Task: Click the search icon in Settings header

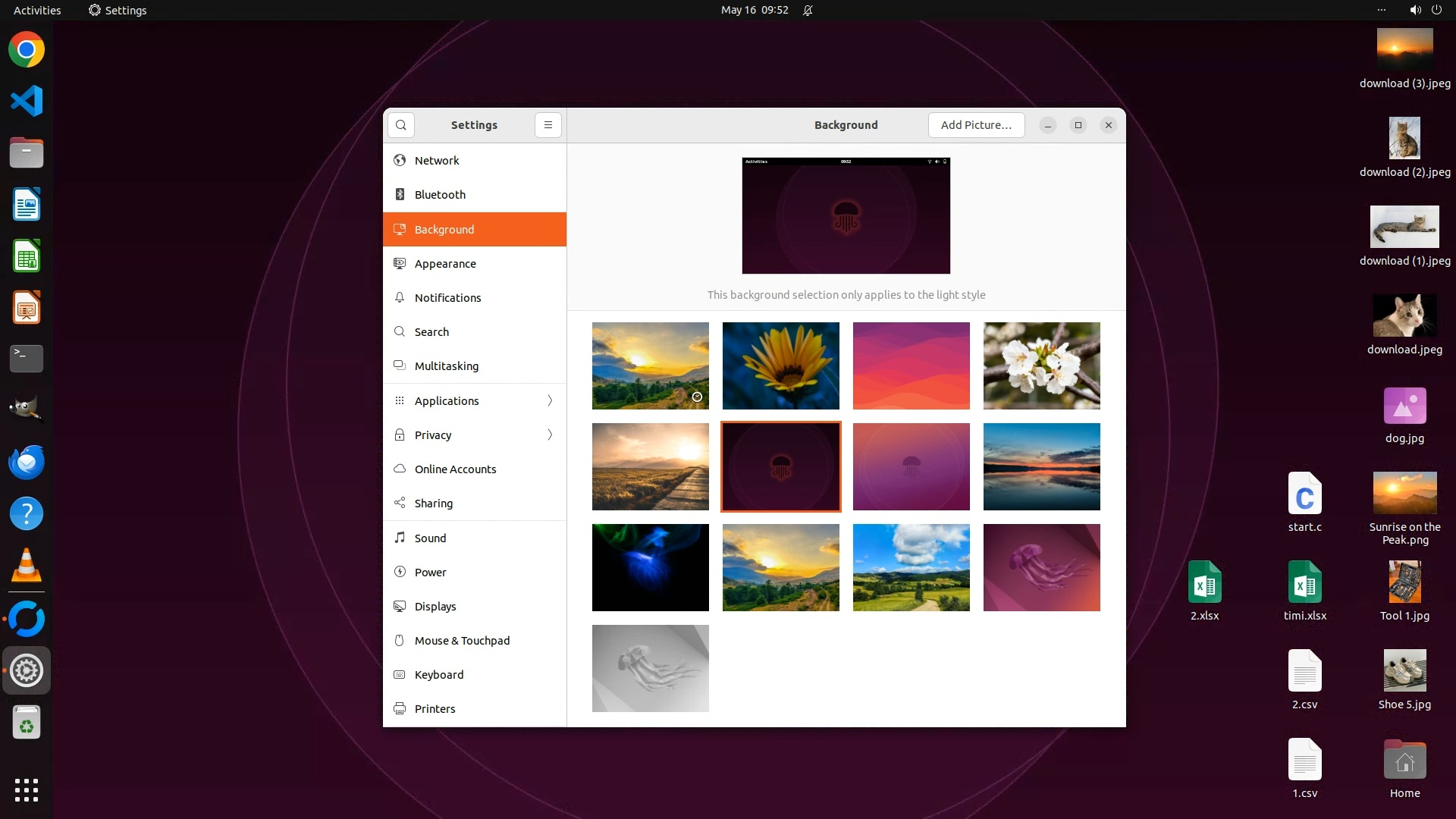Action: [x=401, y=125]
